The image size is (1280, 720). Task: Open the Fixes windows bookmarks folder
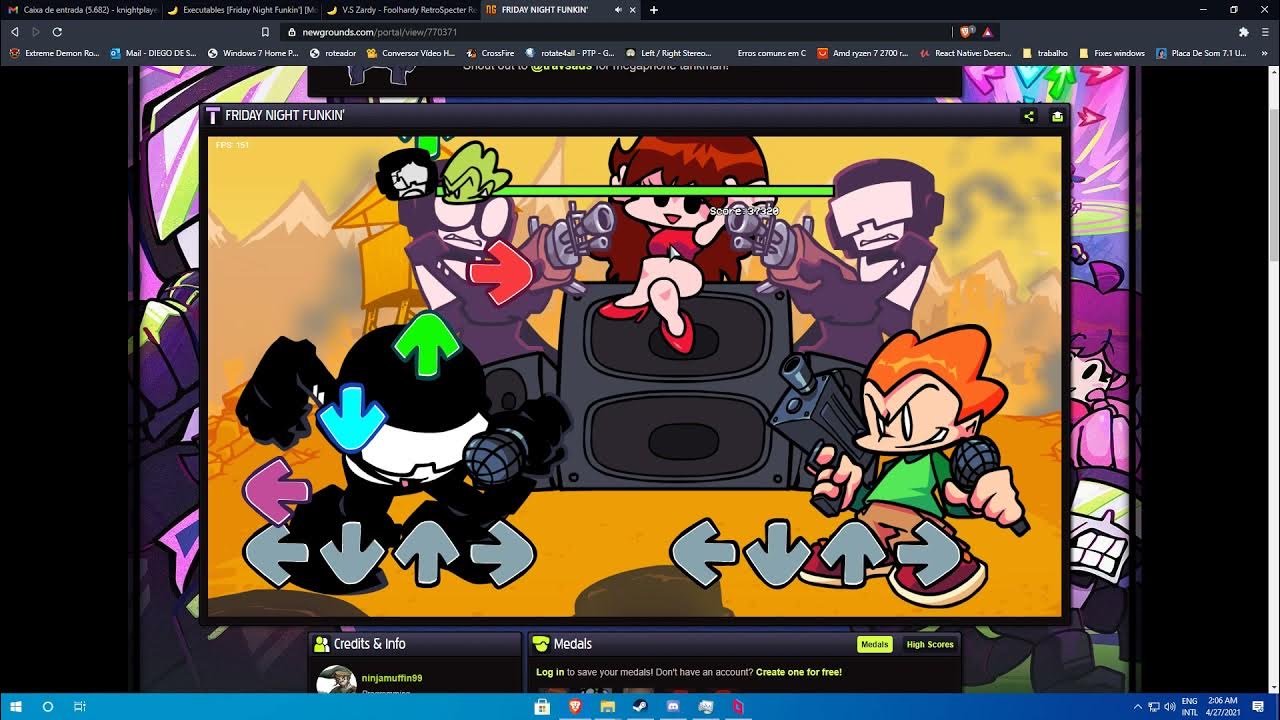pos(1112,53)
